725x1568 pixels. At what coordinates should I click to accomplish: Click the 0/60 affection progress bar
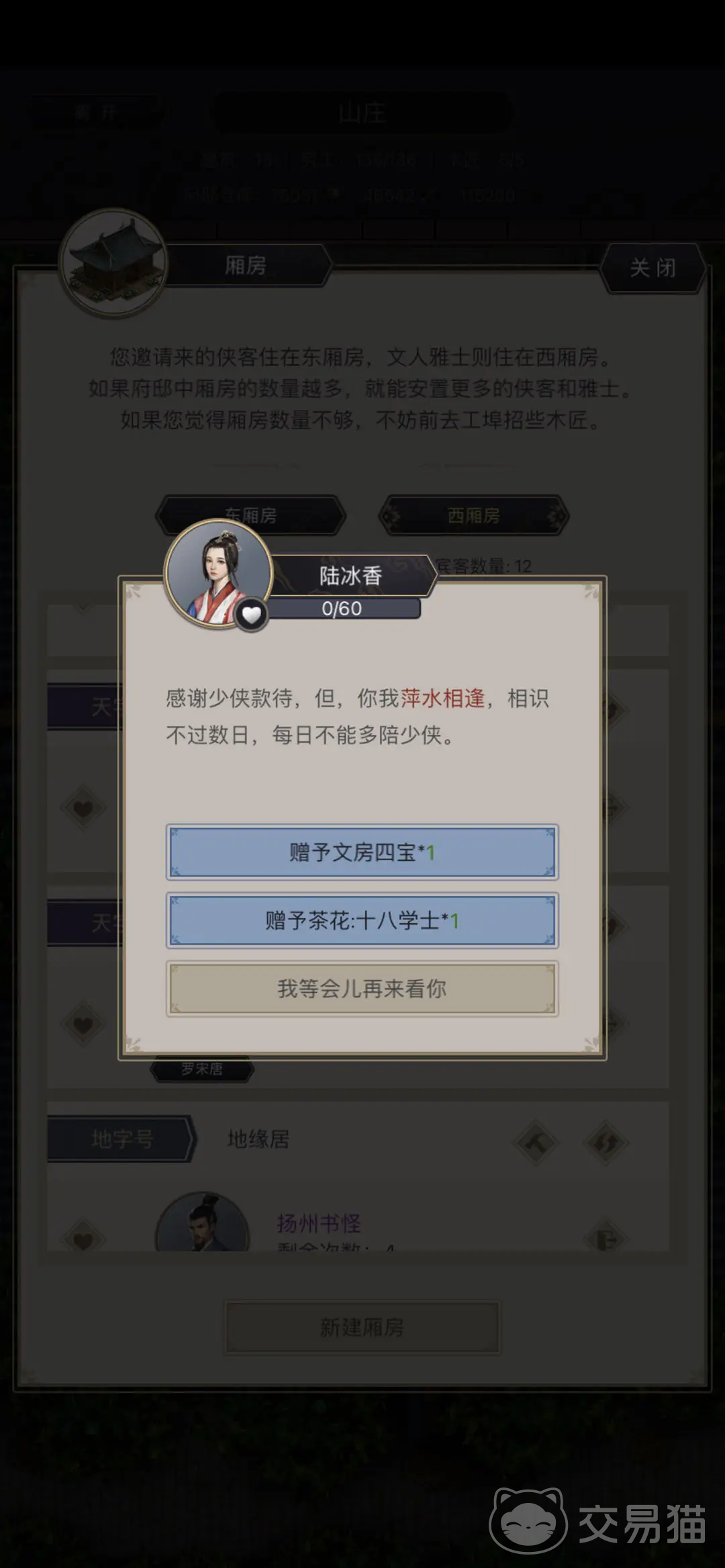[x=342, y=609]
